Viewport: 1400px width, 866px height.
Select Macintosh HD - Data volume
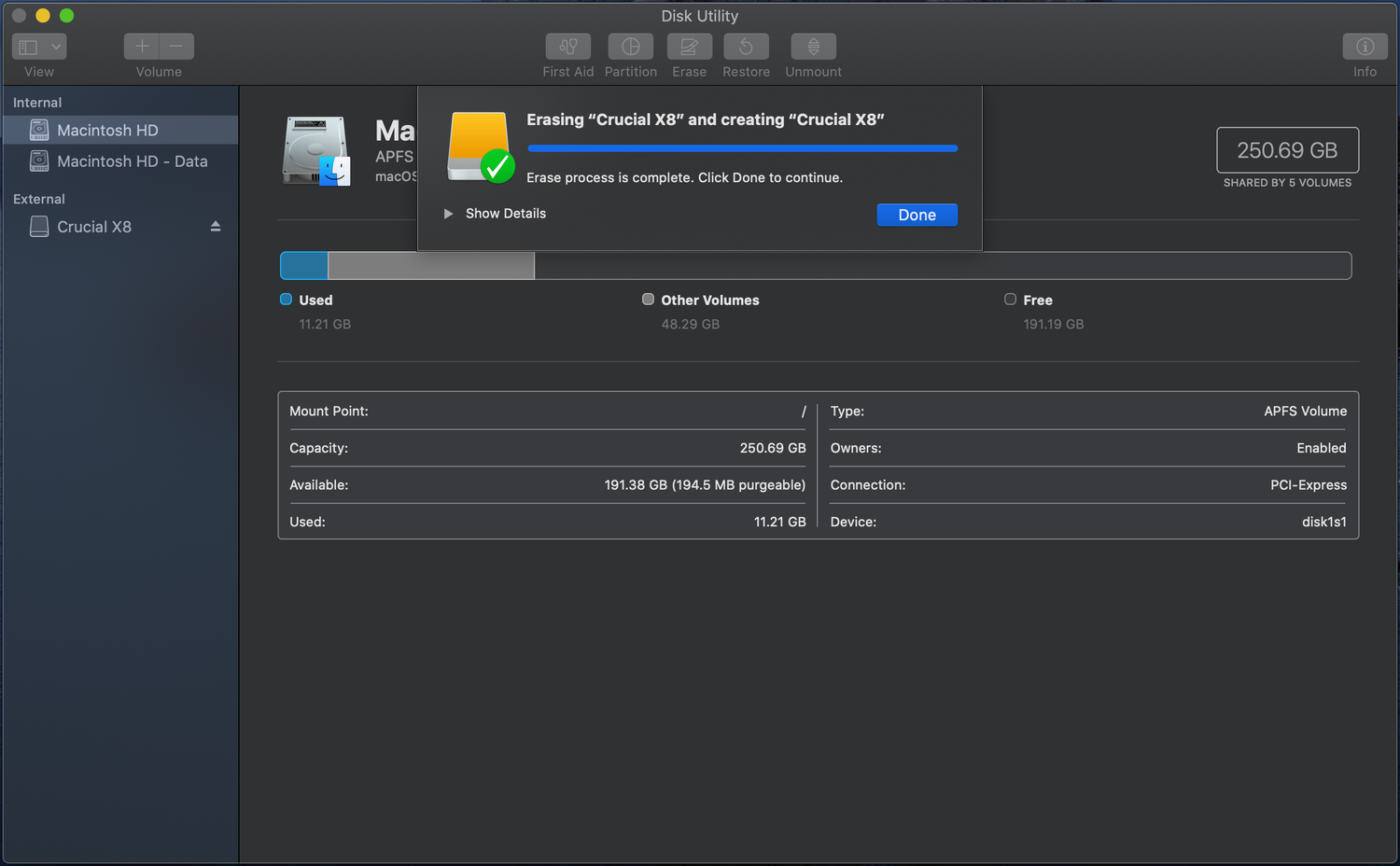132,161
